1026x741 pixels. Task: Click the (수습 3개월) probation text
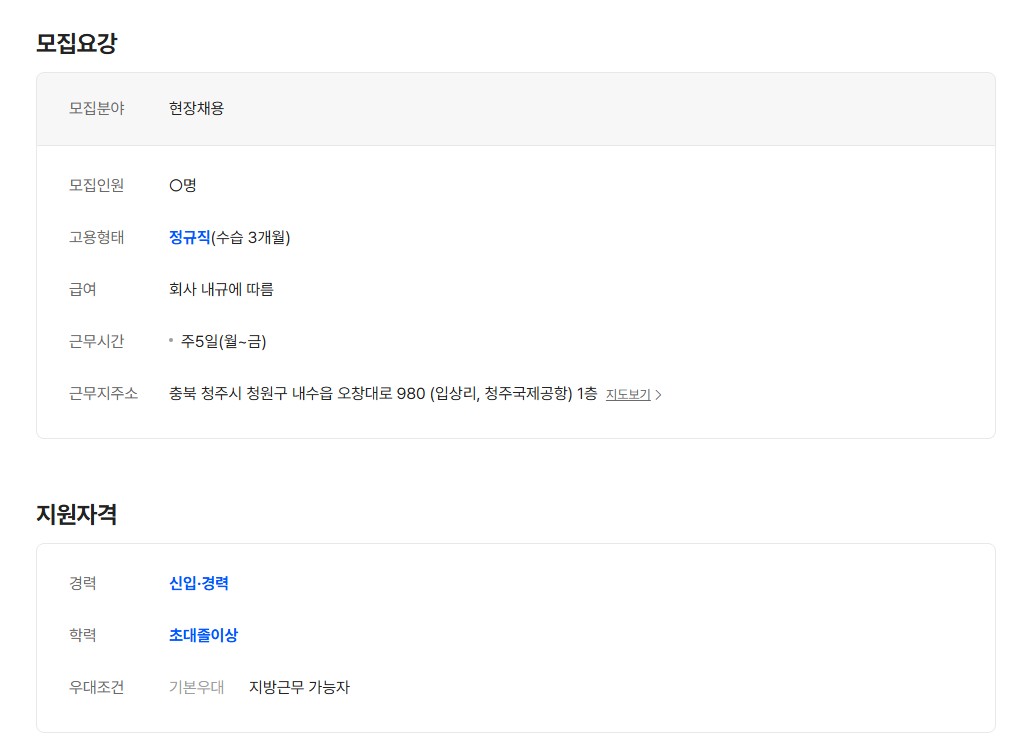[x=251, y=237]
